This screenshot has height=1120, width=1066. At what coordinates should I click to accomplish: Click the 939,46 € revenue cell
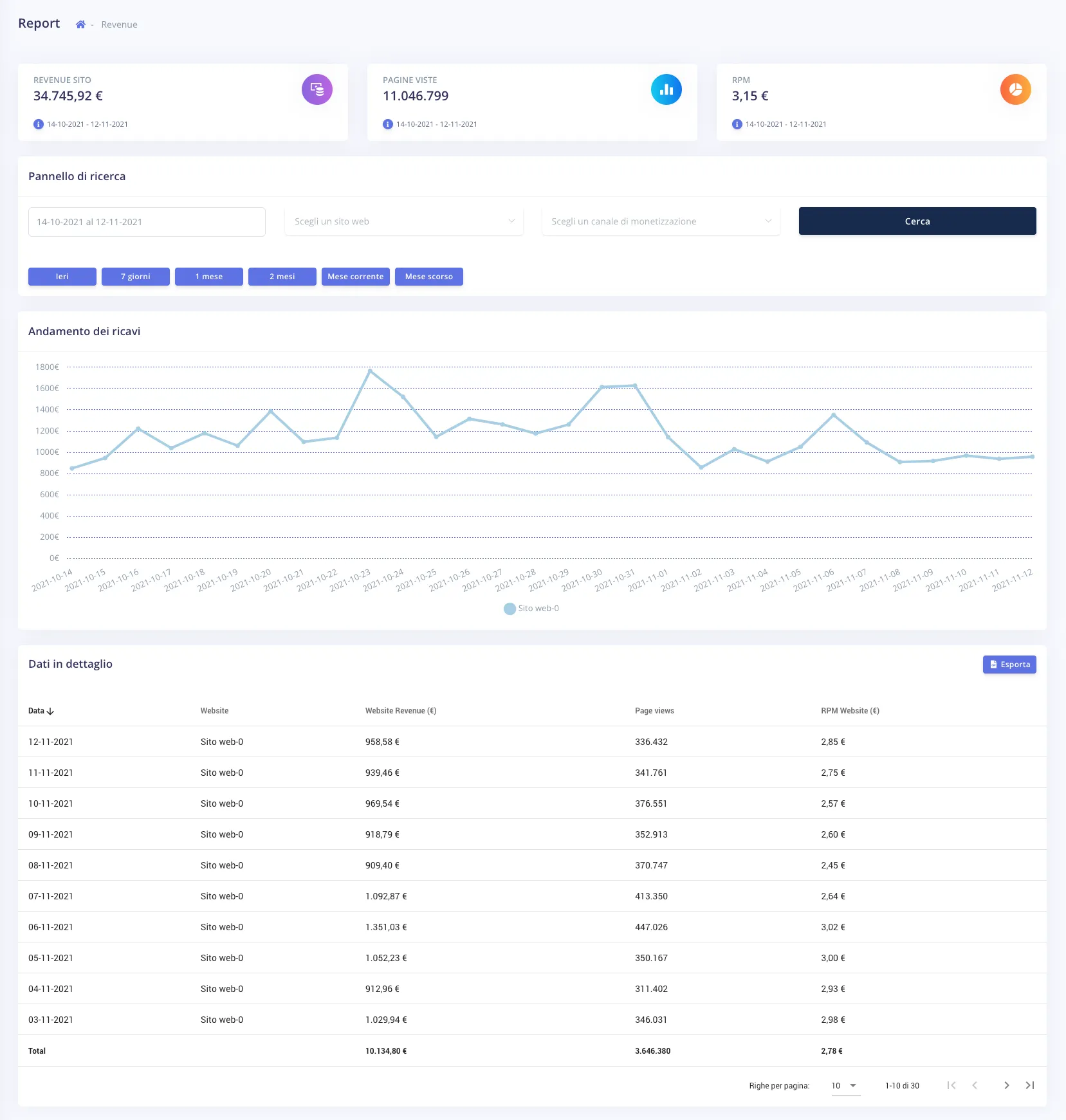point(382,773)
